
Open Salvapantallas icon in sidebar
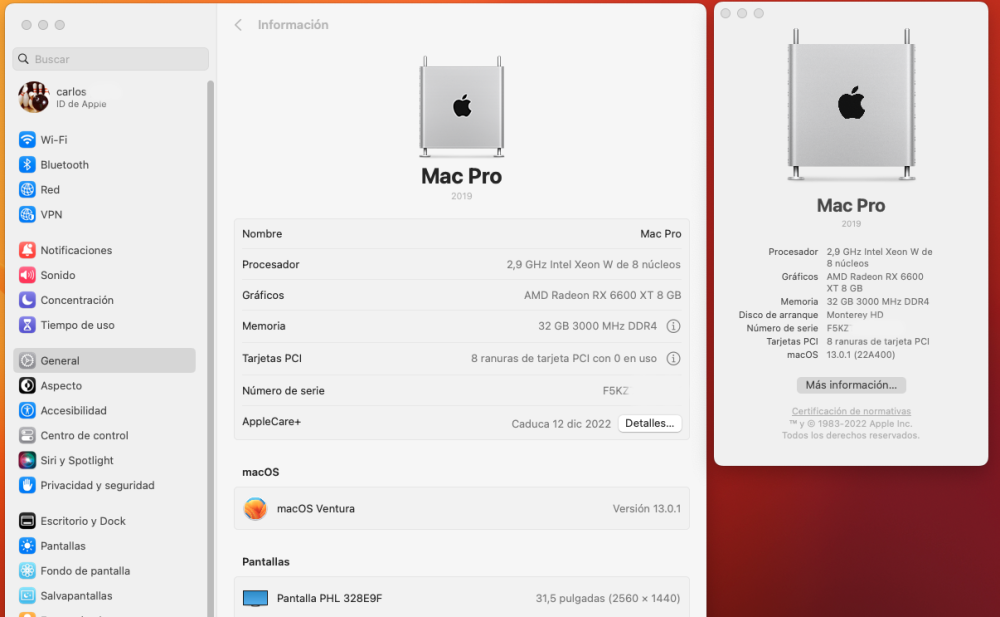click(27, 595)
